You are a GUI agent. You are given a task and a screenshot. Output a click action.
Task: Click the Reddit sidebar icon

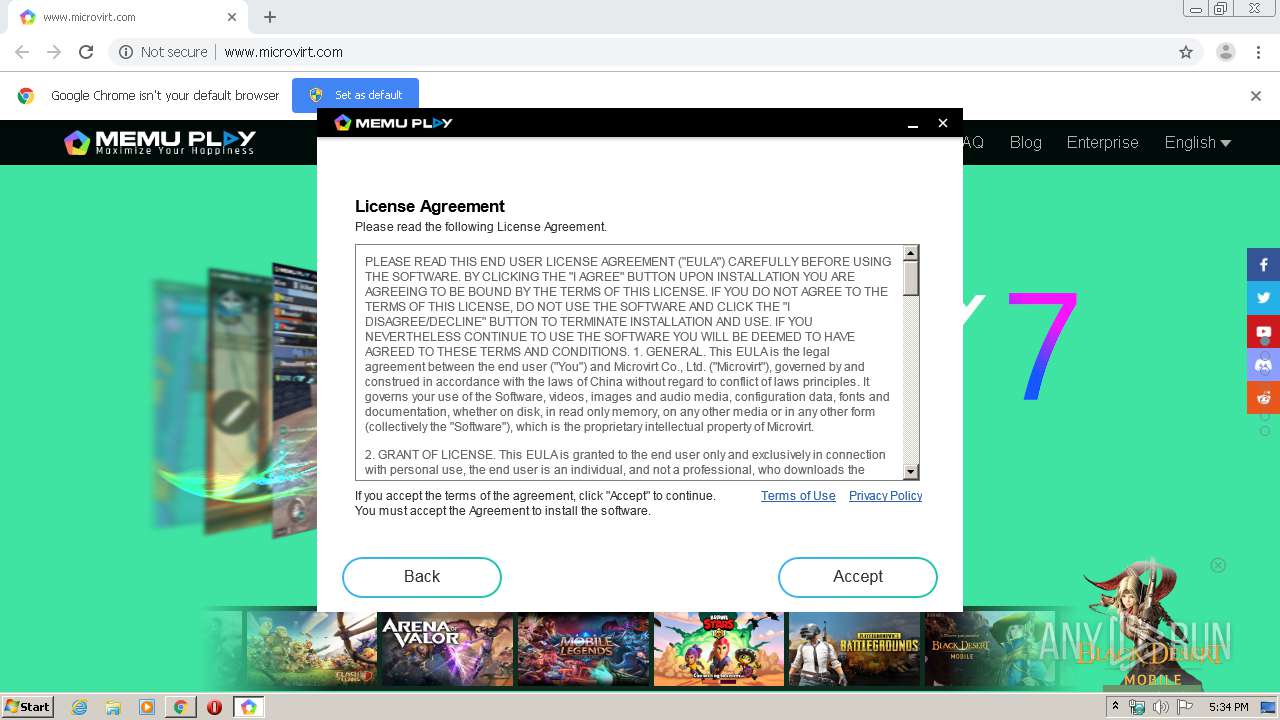(1263, 397)
